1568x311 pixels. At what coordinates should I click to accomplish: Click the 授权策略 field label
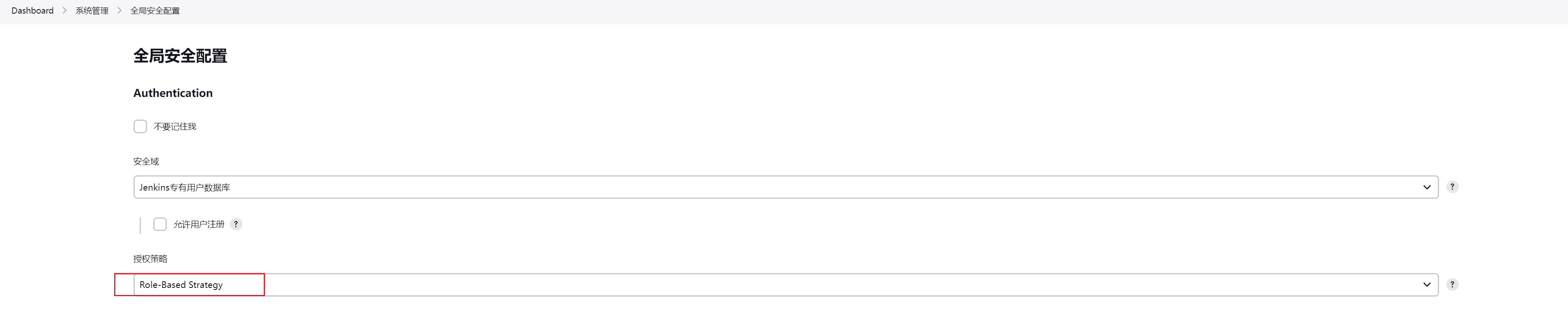point(150,259)
